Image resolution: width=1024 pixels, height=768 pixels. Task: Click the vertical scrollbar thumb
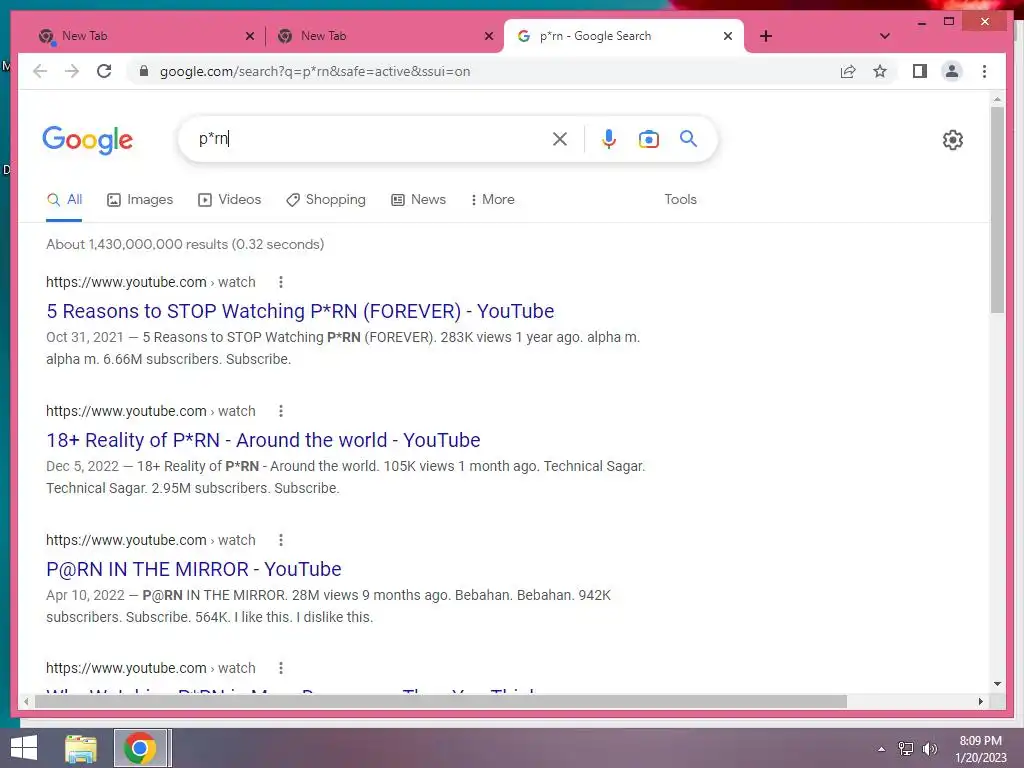(x=997, y=209)
